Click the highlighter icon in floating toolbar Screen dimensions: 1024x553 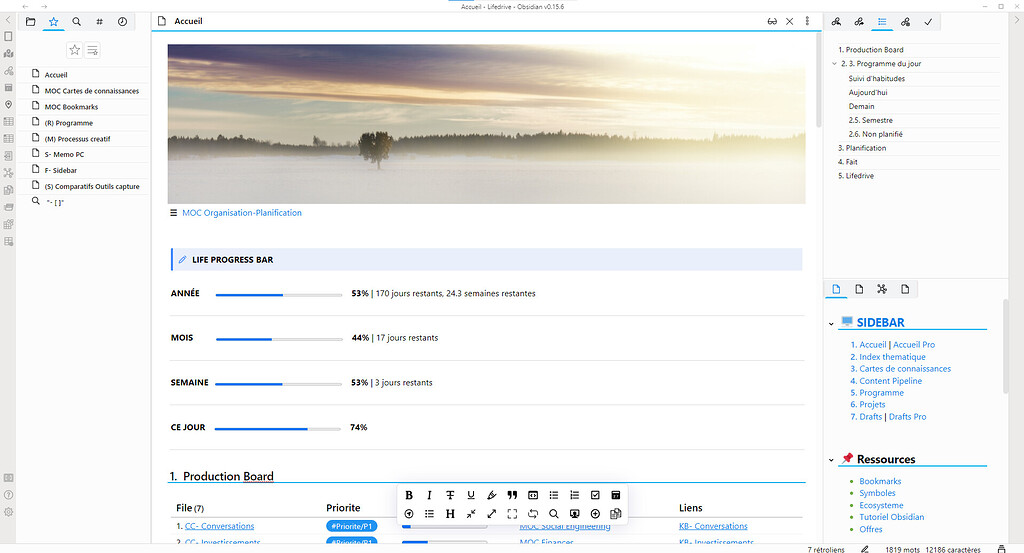coord(492,495)
